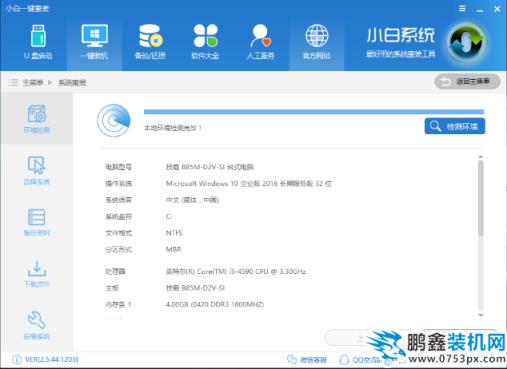The height and width of the screenshot is (369, 507).
Task: Open 备份/还原 section
Action: click(150, 42)
